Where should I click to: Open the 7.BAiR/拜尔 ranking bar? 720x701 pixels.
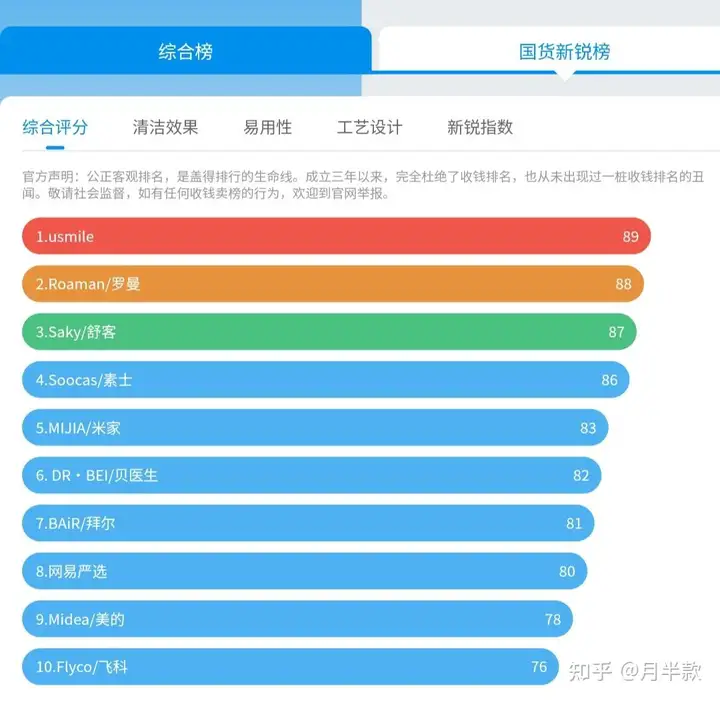point(308,523)
